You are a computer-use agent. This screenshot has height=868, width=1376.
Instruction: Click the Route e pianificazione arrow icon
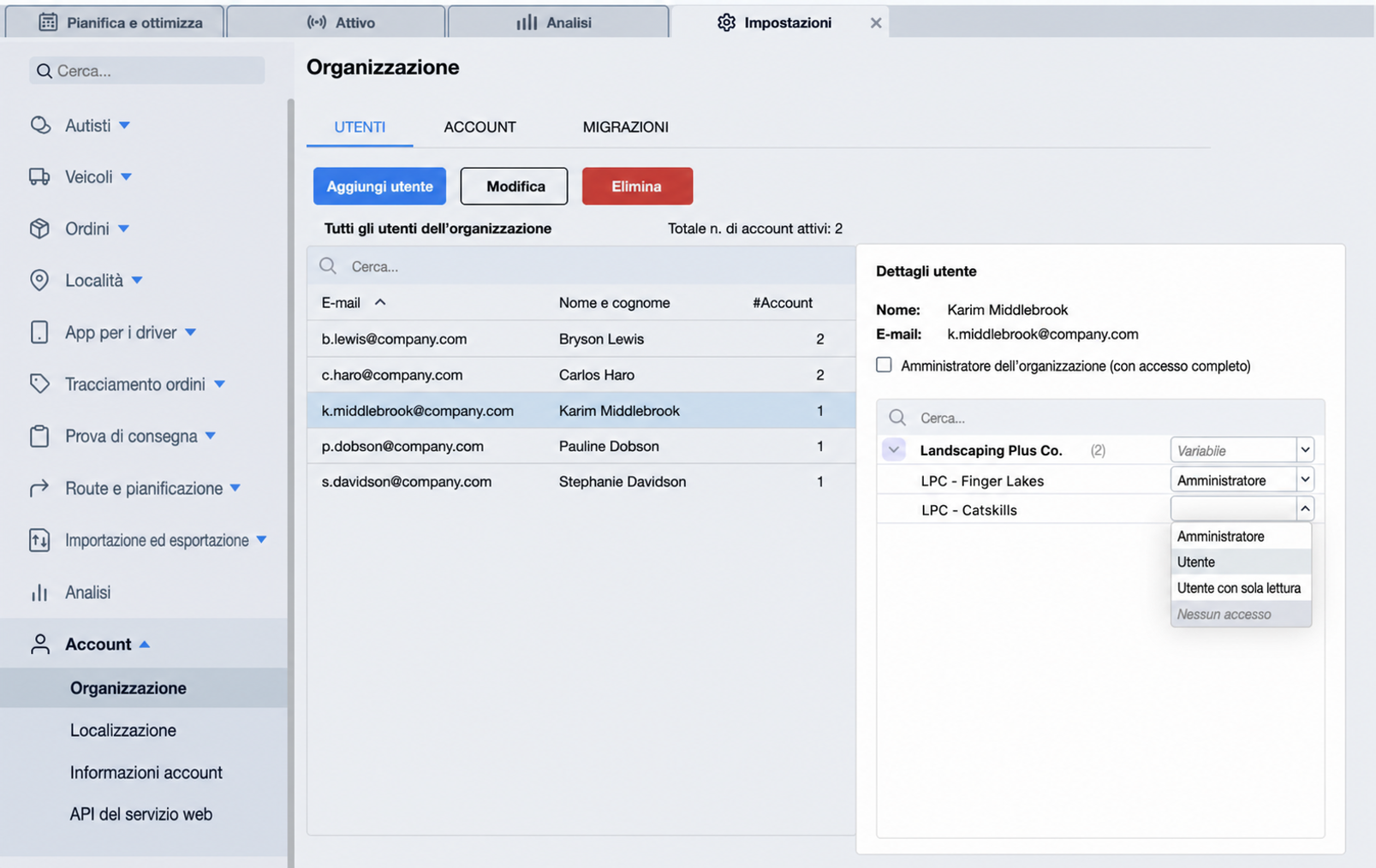click(39, 488)
